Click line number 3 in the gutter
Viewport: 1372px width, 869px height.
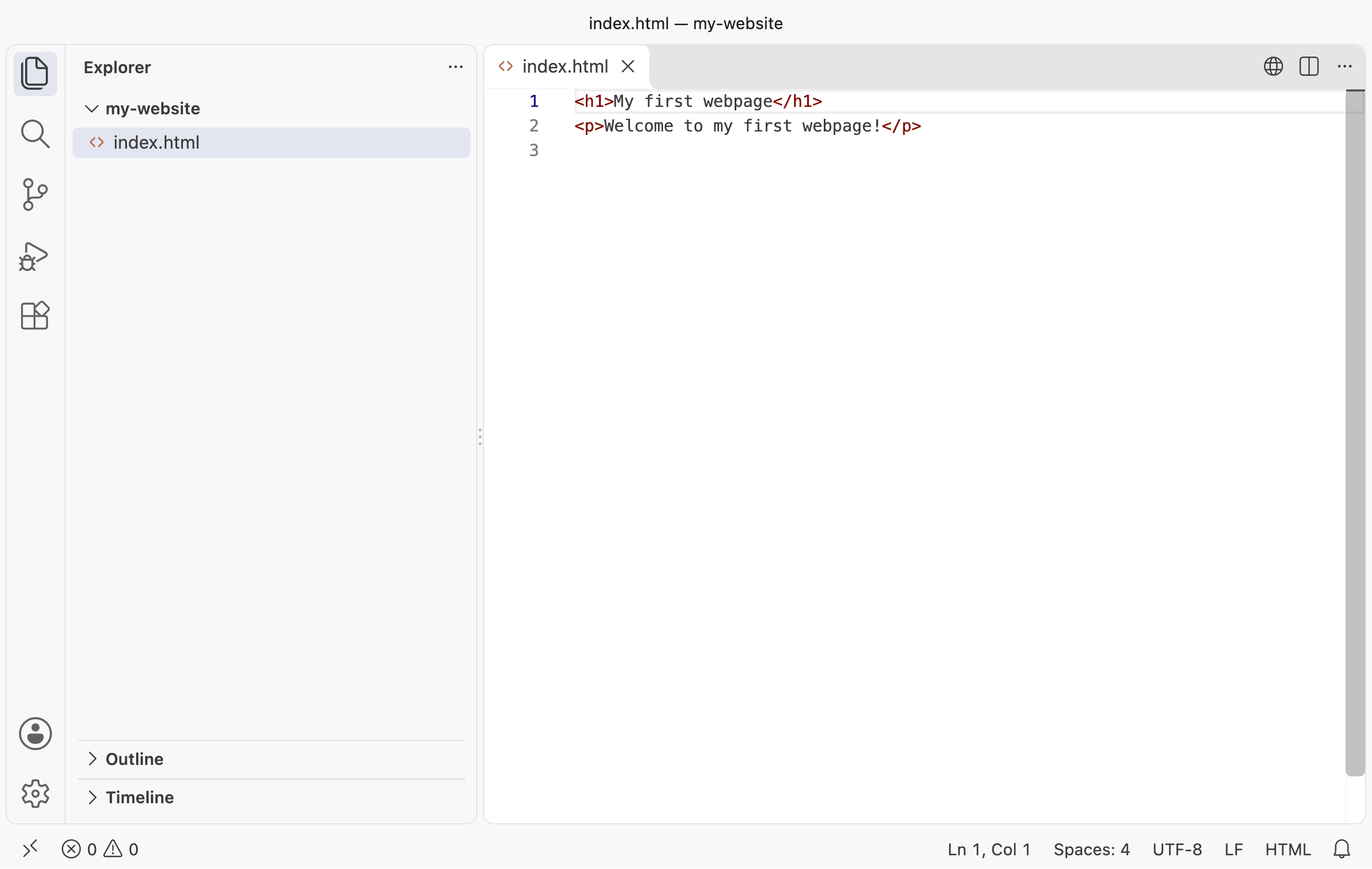point(533,150)
